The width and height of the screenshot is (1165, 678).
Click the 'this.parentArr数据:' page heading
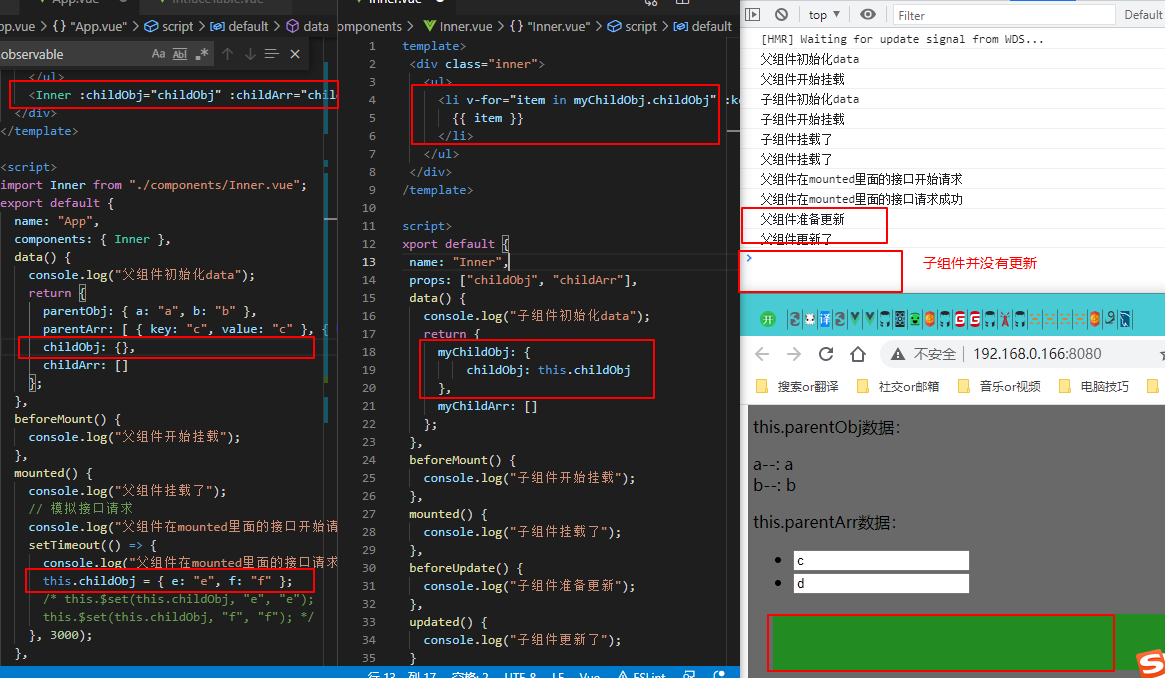825,522
